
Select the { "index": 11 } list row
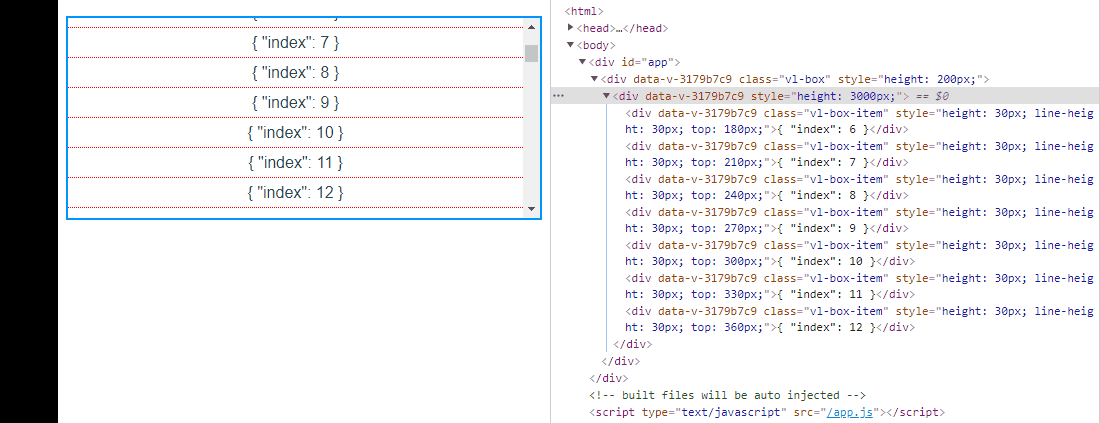click(x=295, y=163)
